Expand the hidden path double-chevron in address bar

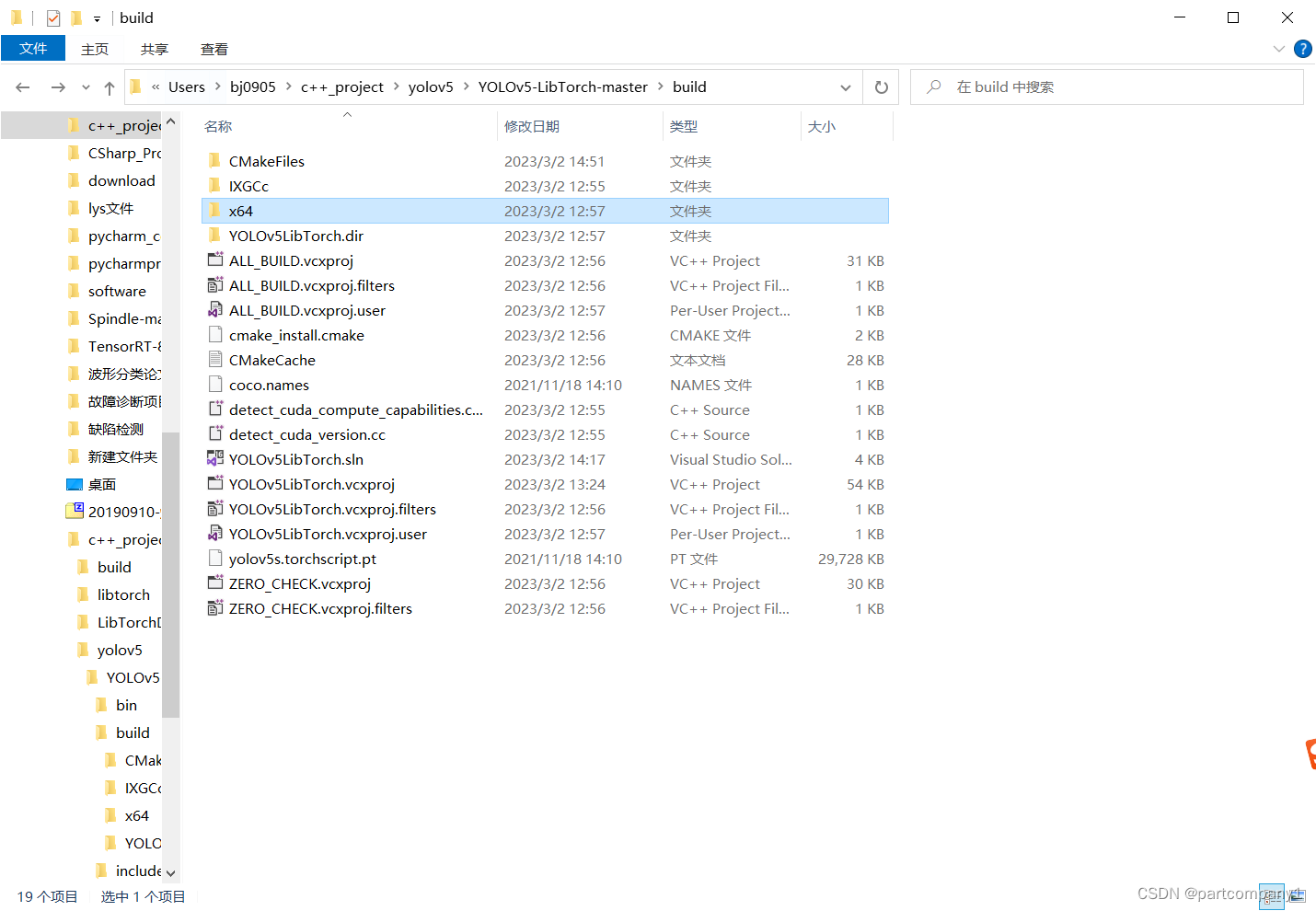pos(156,86)
